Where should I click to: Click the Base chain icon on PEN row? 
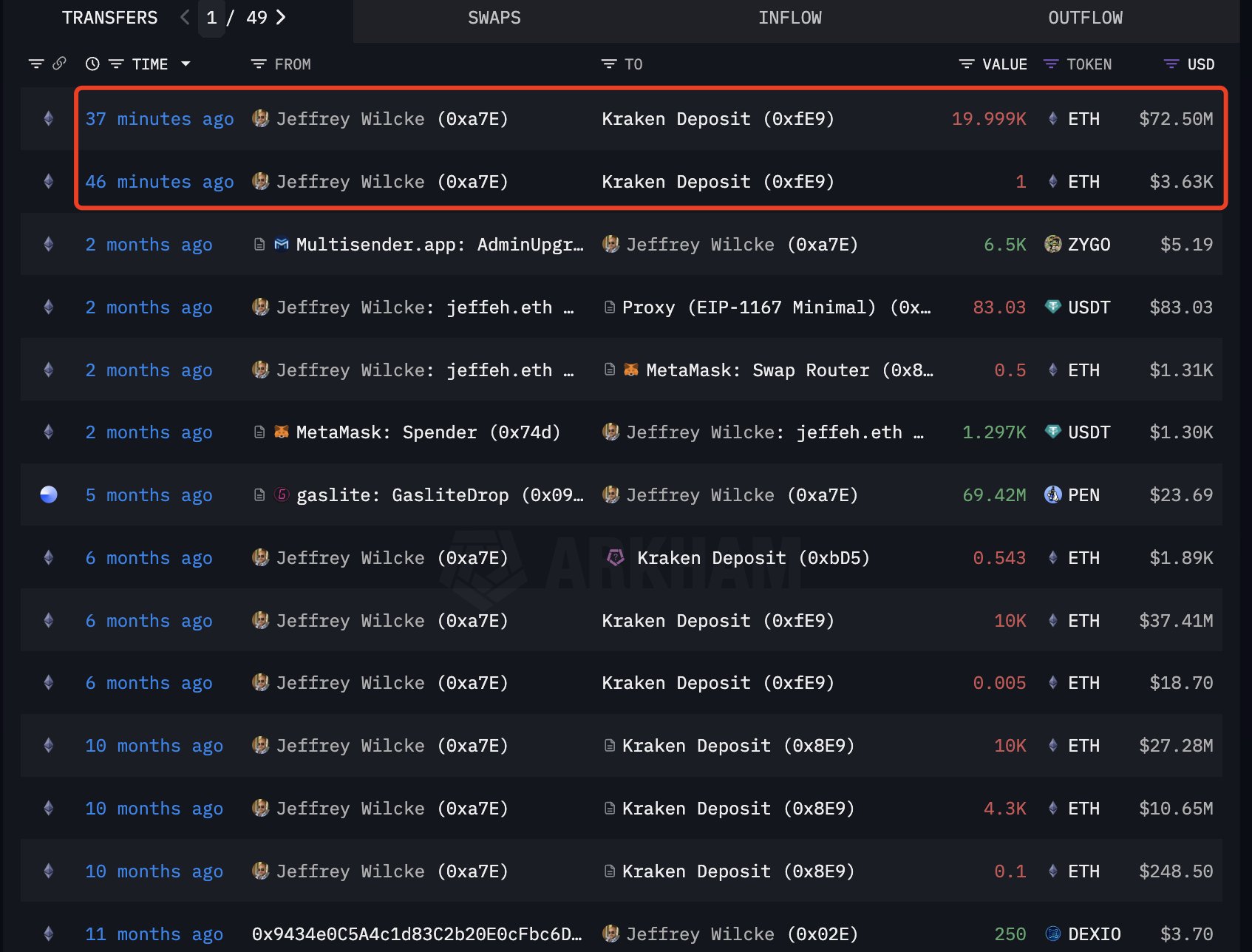click(49, 494)
